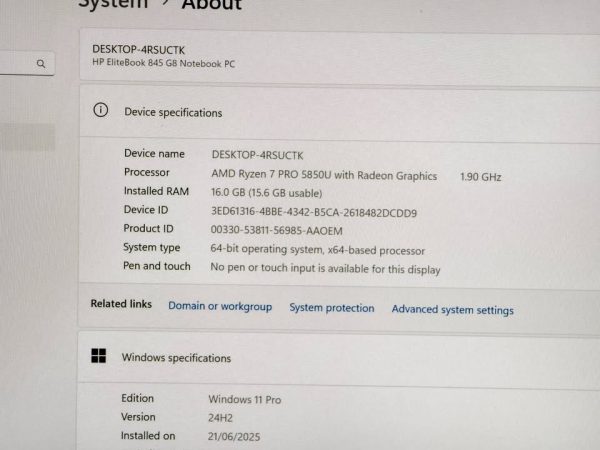Open the Domain or workgroup link
This screenshot has width=600, height=450.
click(x=220, y=306)
